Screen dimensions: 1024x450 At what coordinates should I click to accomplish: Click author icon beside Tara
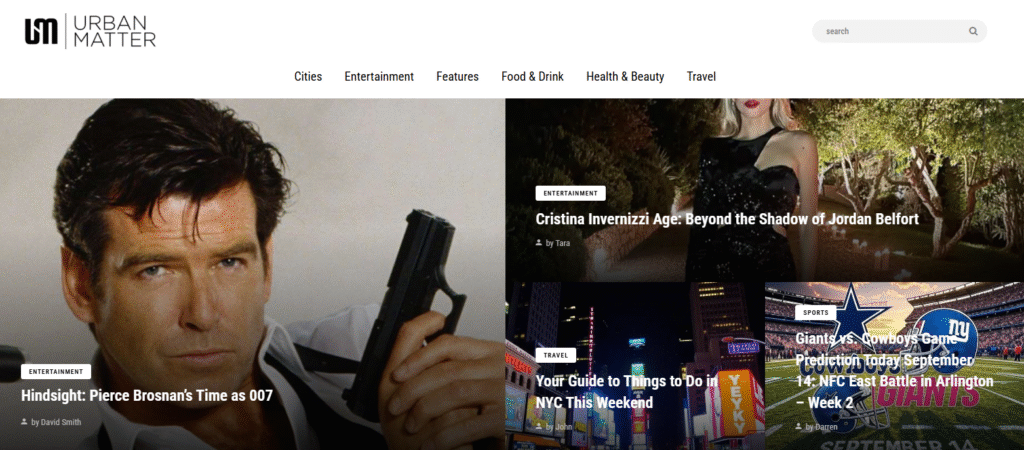(x=539, y=243)
